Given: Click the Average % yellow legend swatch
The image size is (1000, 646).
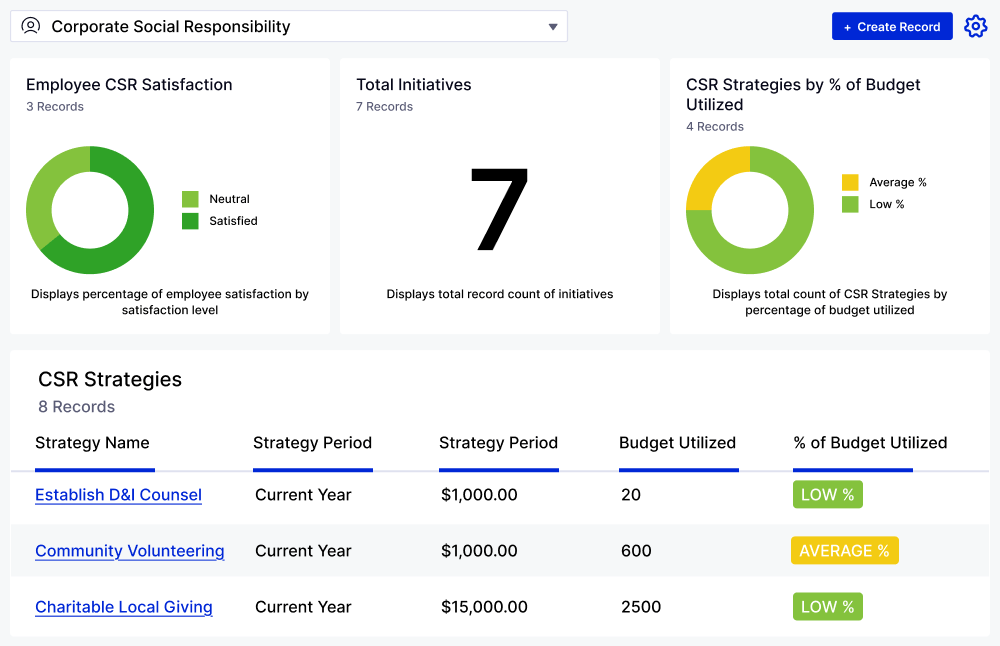Looking at the screenshot, I should (x=850, y=182).
